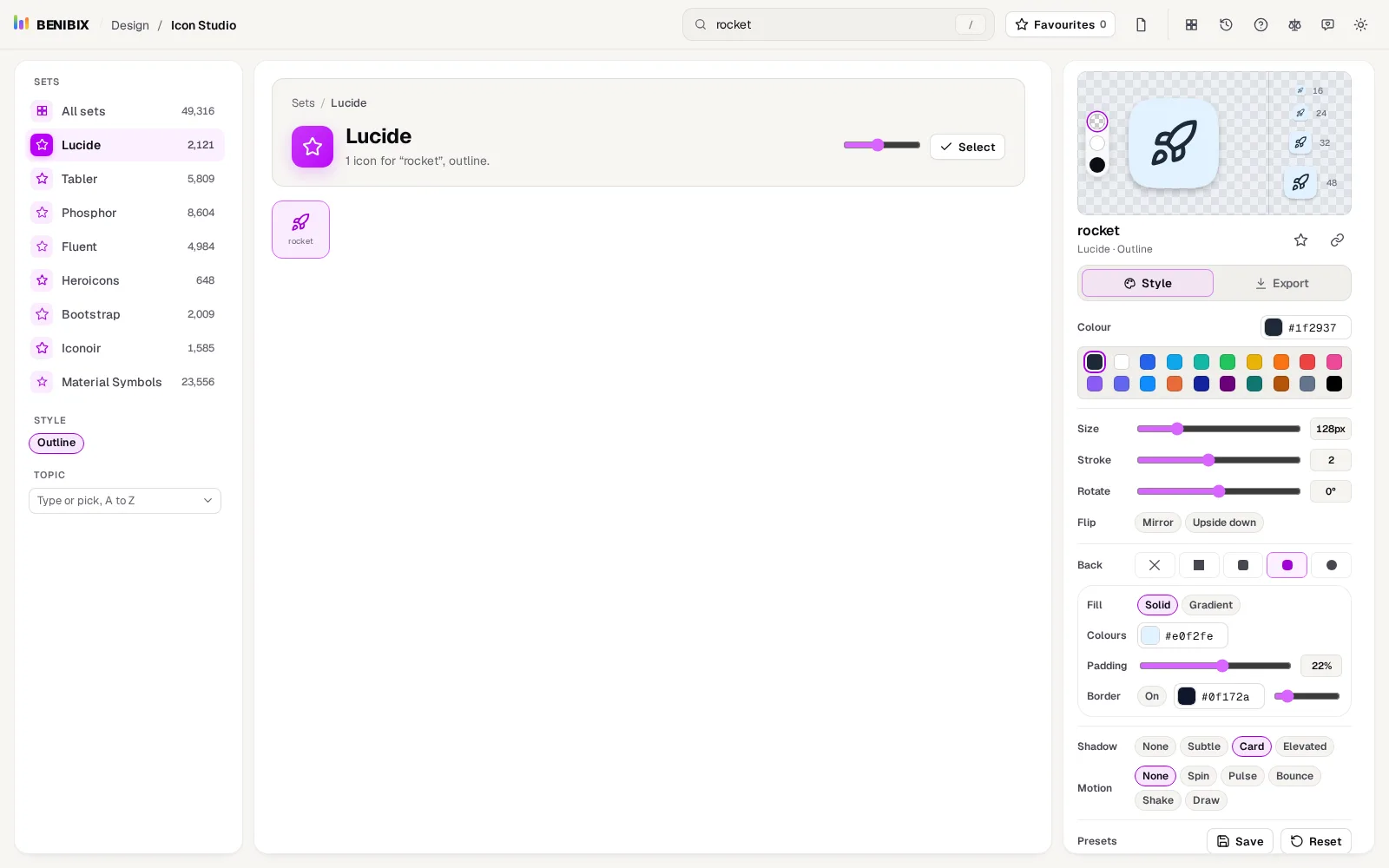Pick the white colour swatch
The width and height of the screenshot is (1389, 868).
(x=1122, y=362)
